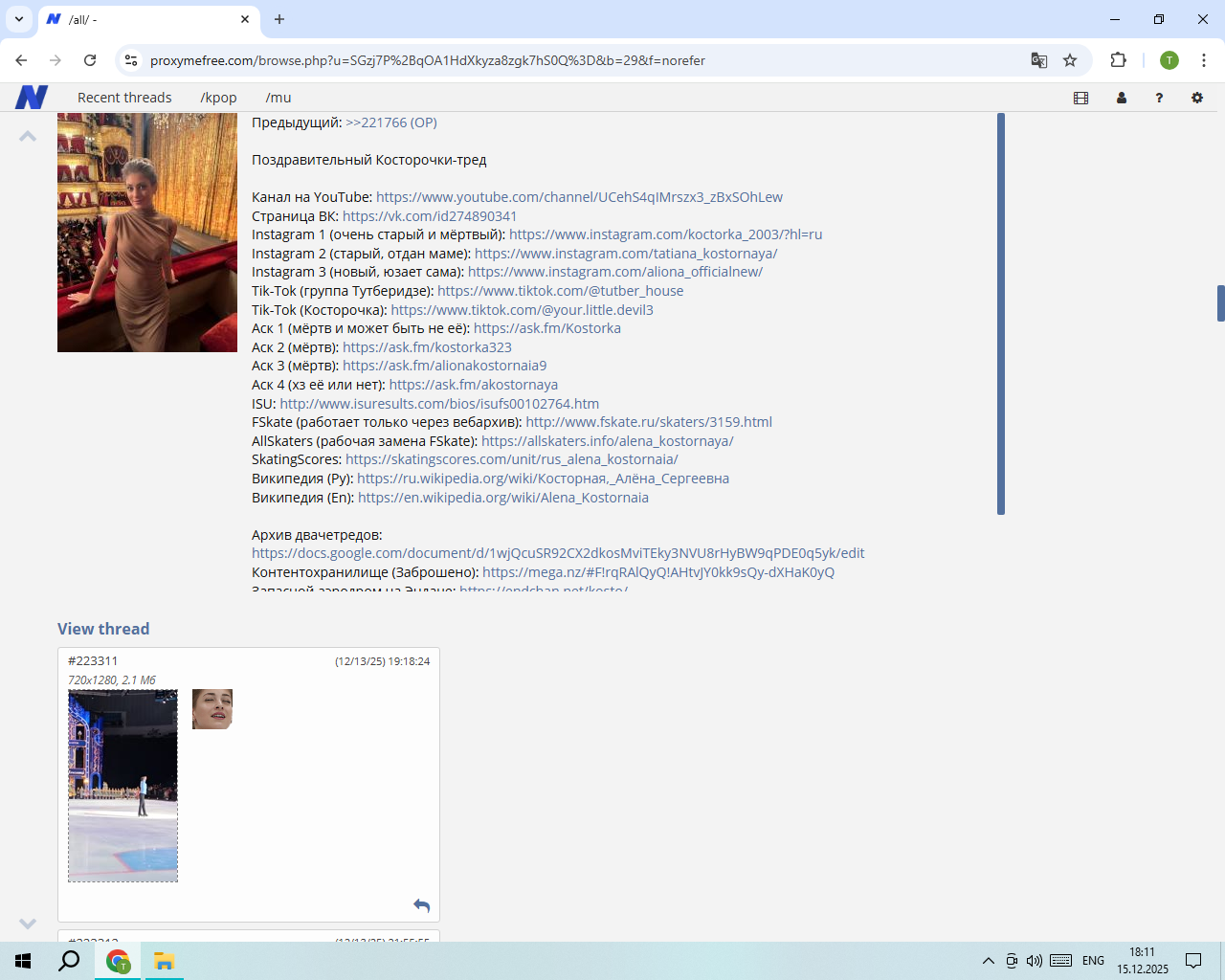Click the View thread link
Viewport: 1225px width, 980px height.
pos(103,629)
